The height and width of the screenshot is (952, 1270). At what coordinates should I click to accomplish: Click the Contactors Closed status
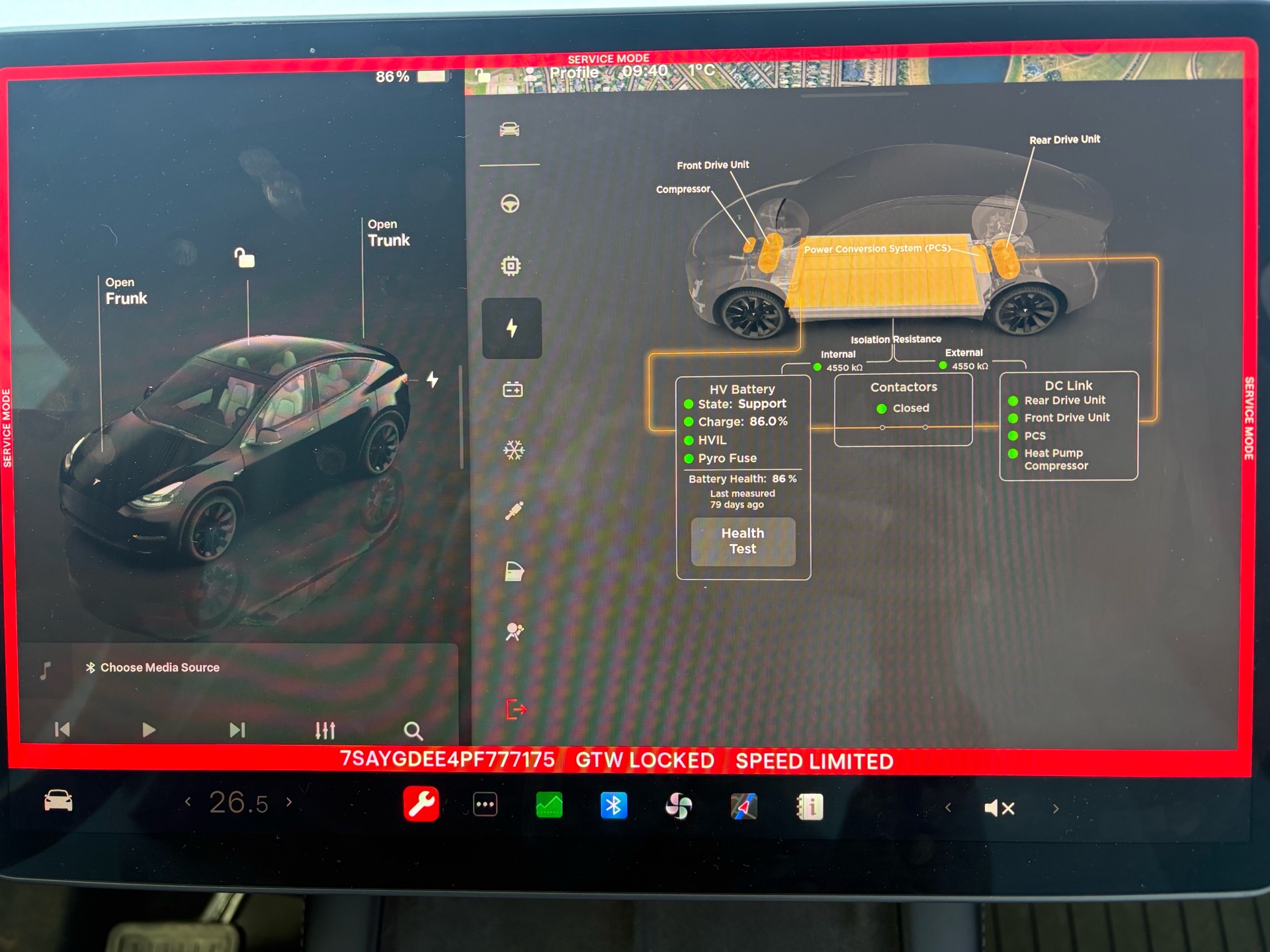coord(904,409)
